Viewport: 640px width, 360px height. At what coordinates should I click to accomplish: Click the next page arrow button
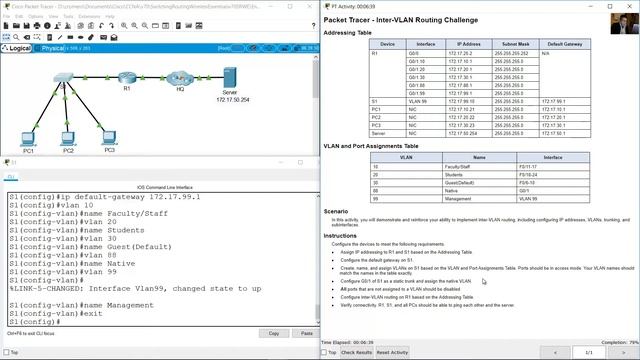click(x=623, y=352)
